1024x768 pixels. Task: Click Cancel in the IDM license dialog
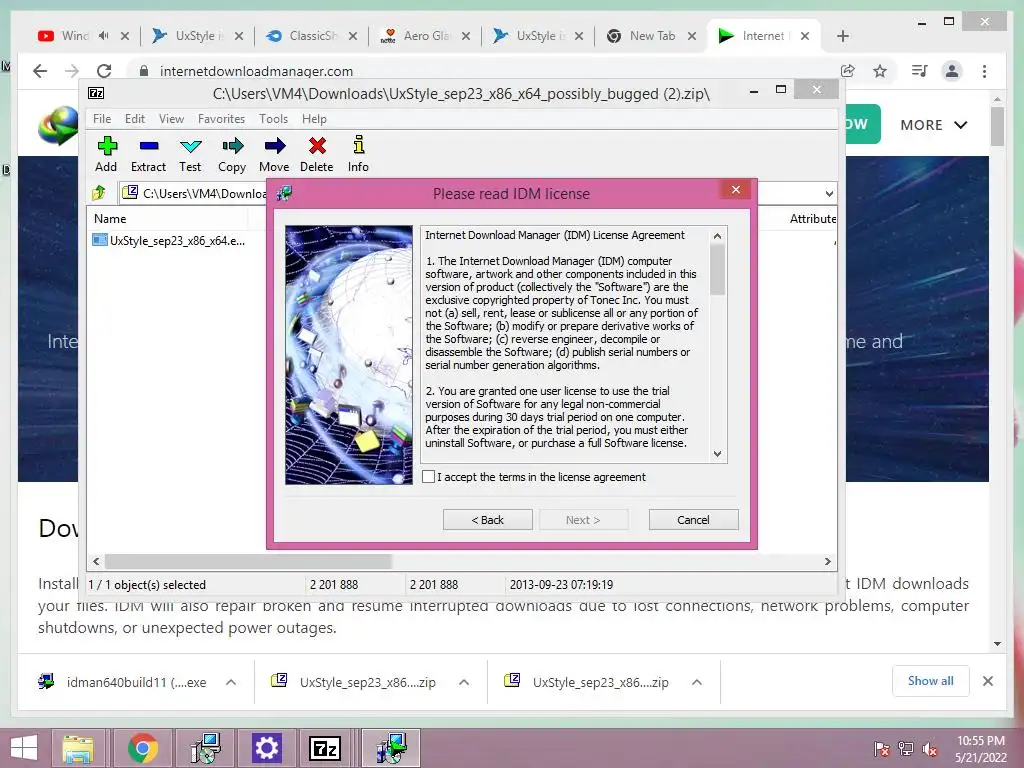pyautogui.click(x=694, y=520)
